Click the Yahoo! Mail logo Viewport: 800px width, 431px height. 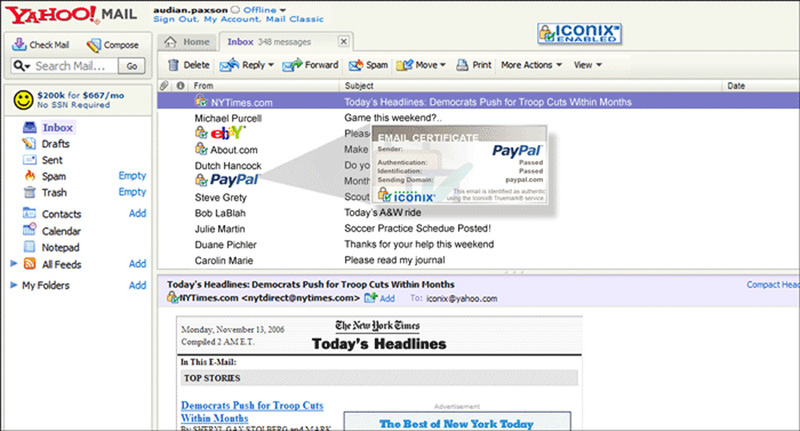click(x=71, y=14)
